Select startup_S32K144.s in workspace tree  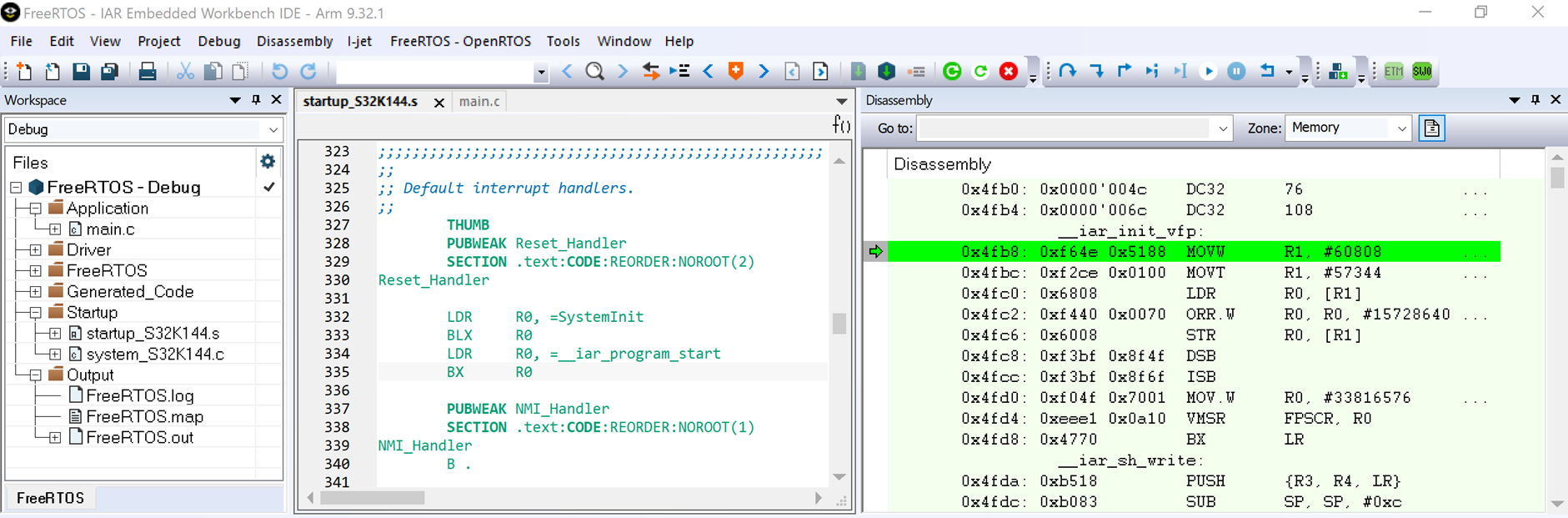(153, 334)
